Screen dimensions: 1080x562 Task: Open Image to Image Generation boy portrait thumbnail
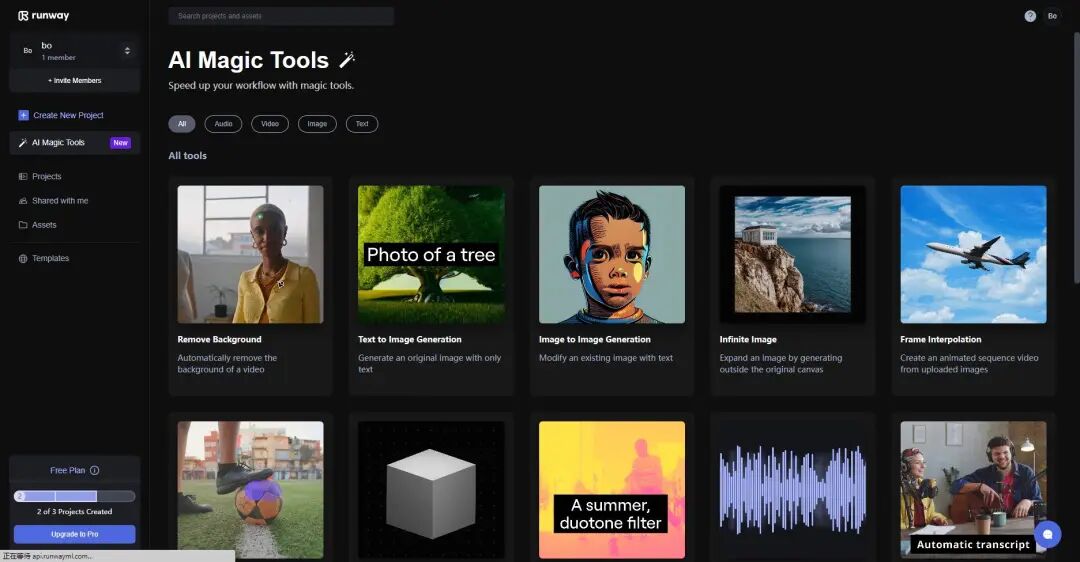tap(612, 254)
